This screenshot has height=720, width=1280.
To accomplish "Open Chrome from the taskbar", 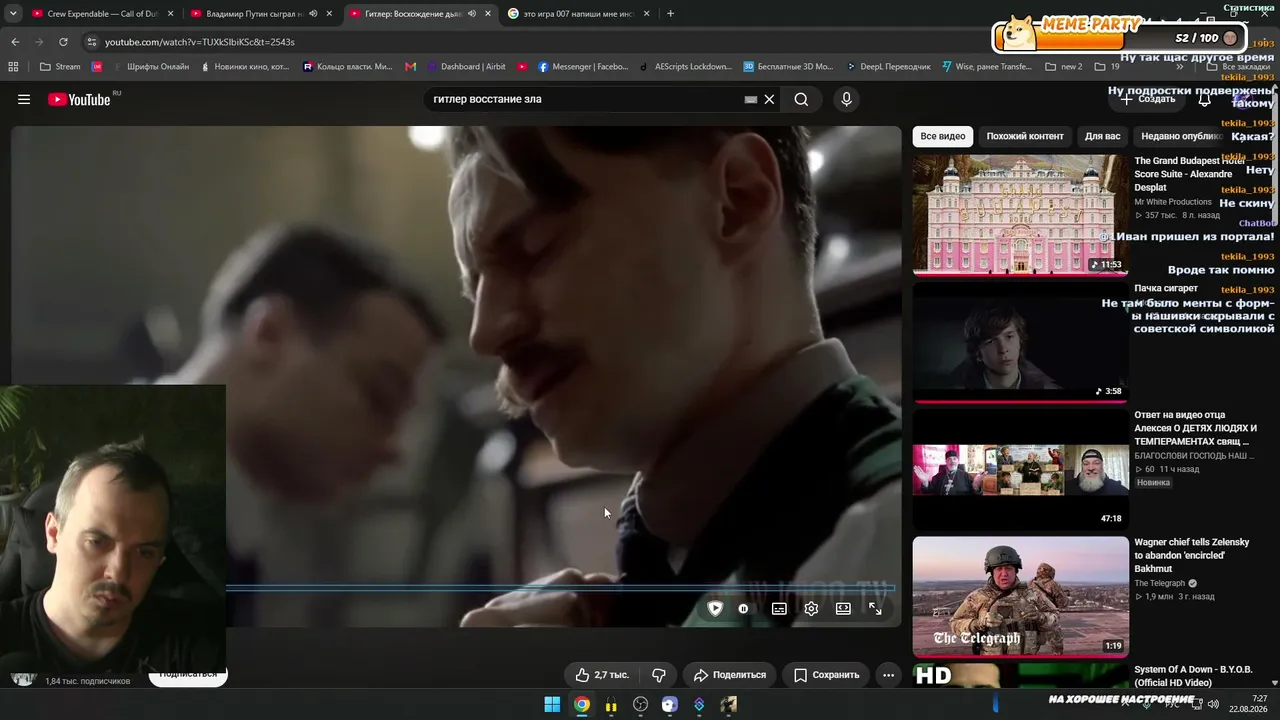I will point(582,704).
